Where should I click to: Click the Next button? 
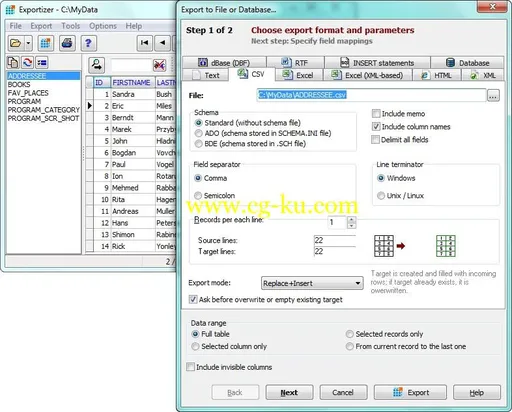pos(289,392)
